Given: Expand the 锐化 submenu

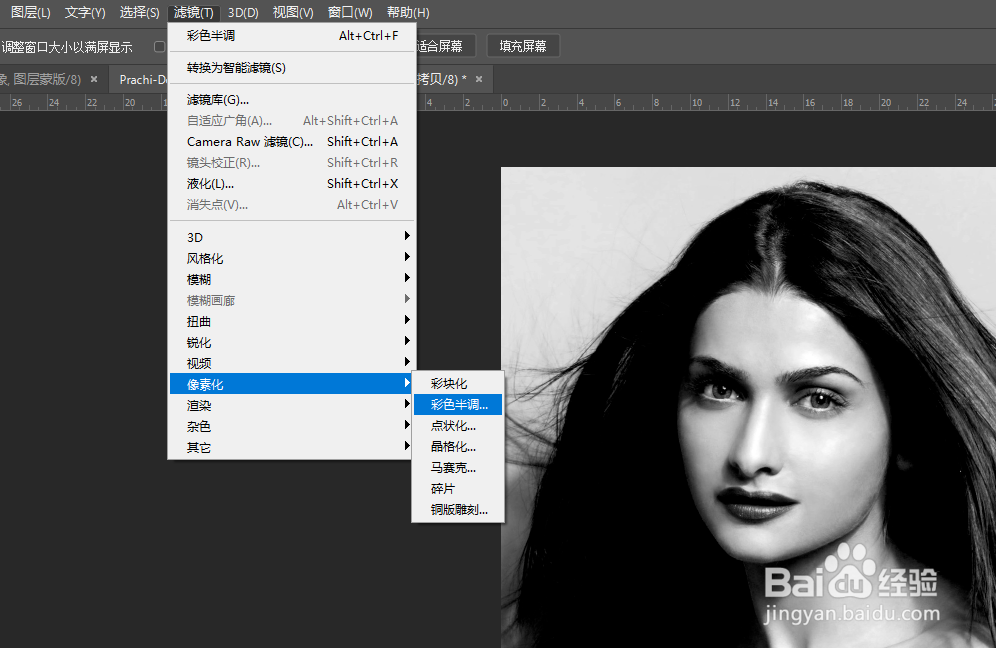Looking at the screenshot, I should 292,342.
